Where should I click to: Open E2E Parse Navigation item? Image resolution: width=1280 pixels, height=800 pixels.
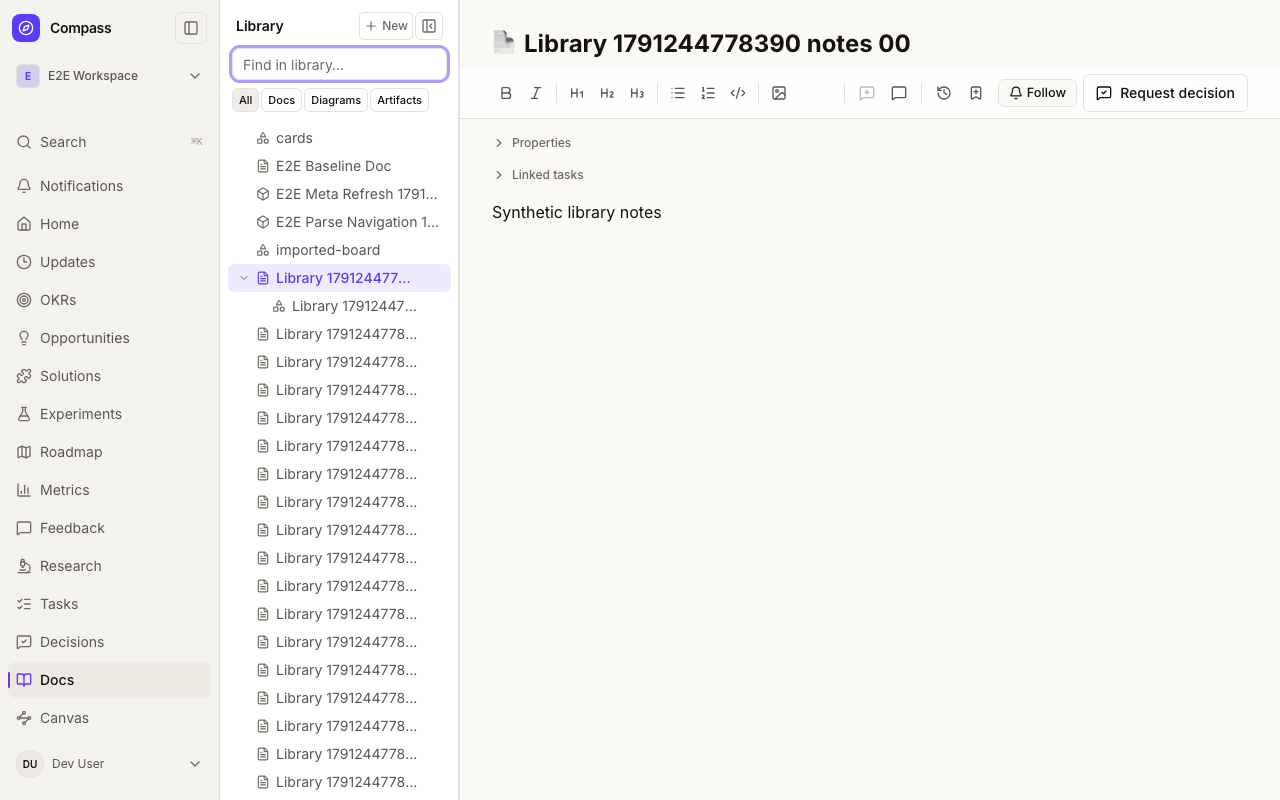pyautogui.click(x=340, y=222)
